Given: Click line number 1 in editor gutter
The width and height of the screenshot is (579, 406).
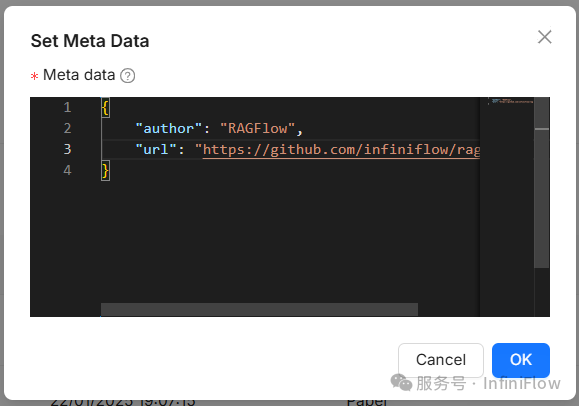Looking at the screenshot, I should click(x=67, y=108).
